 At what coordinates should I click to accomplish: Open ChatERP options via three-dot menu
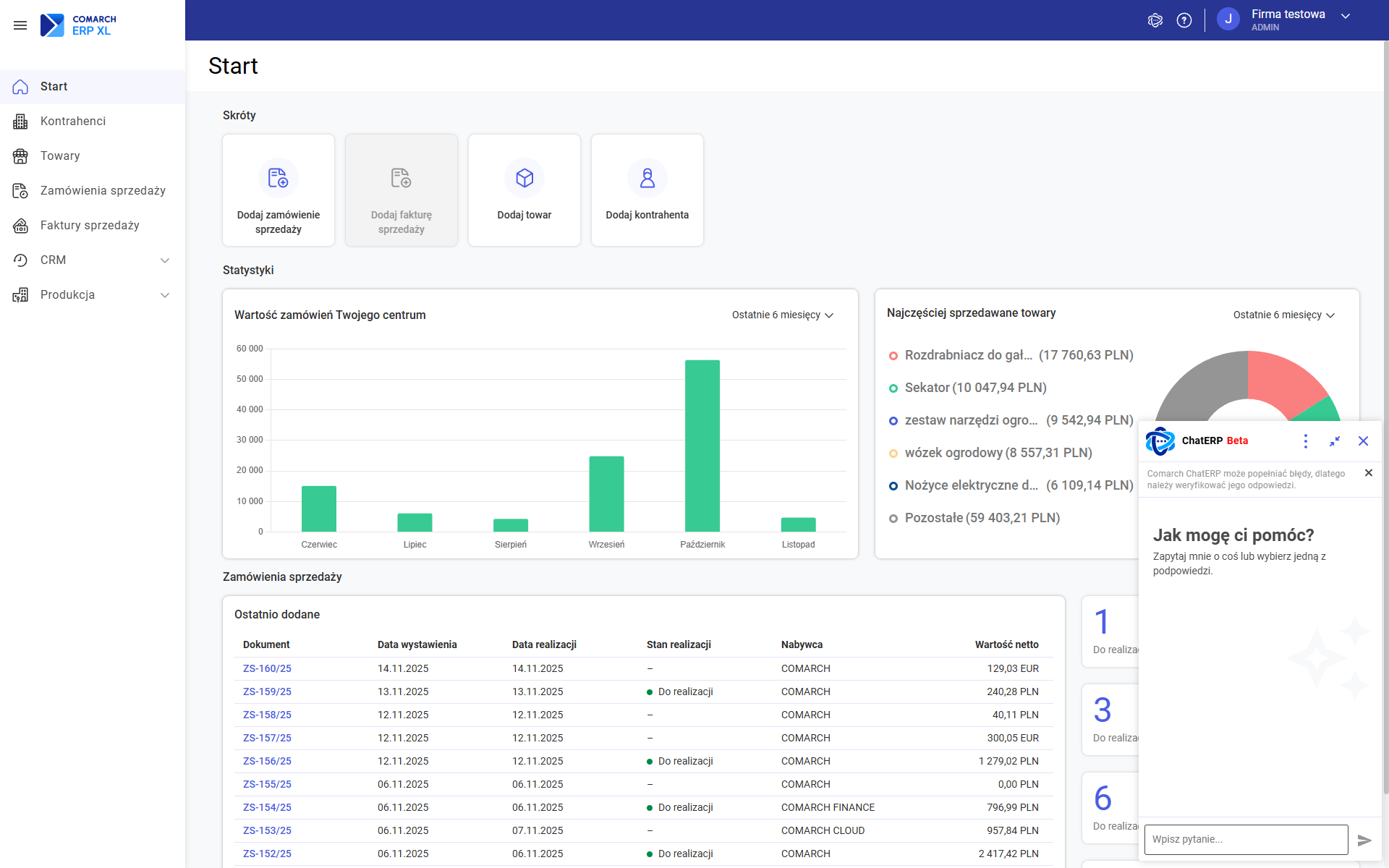click(1306, 441)
